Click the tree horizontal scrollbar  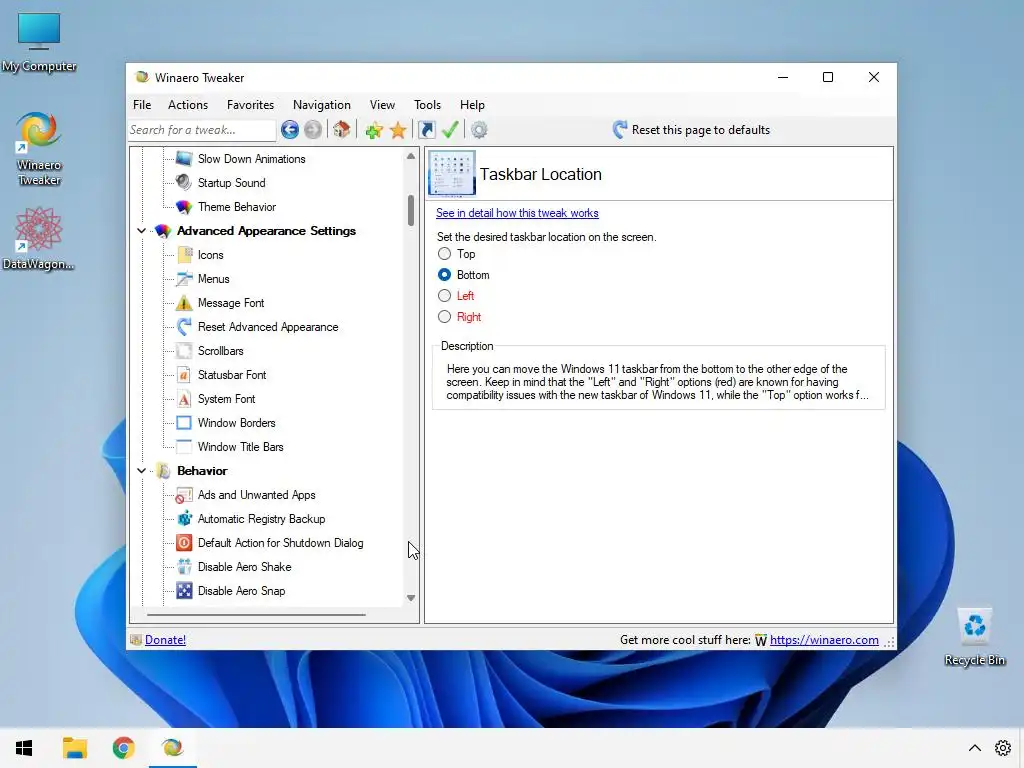[x=256, y=615]
